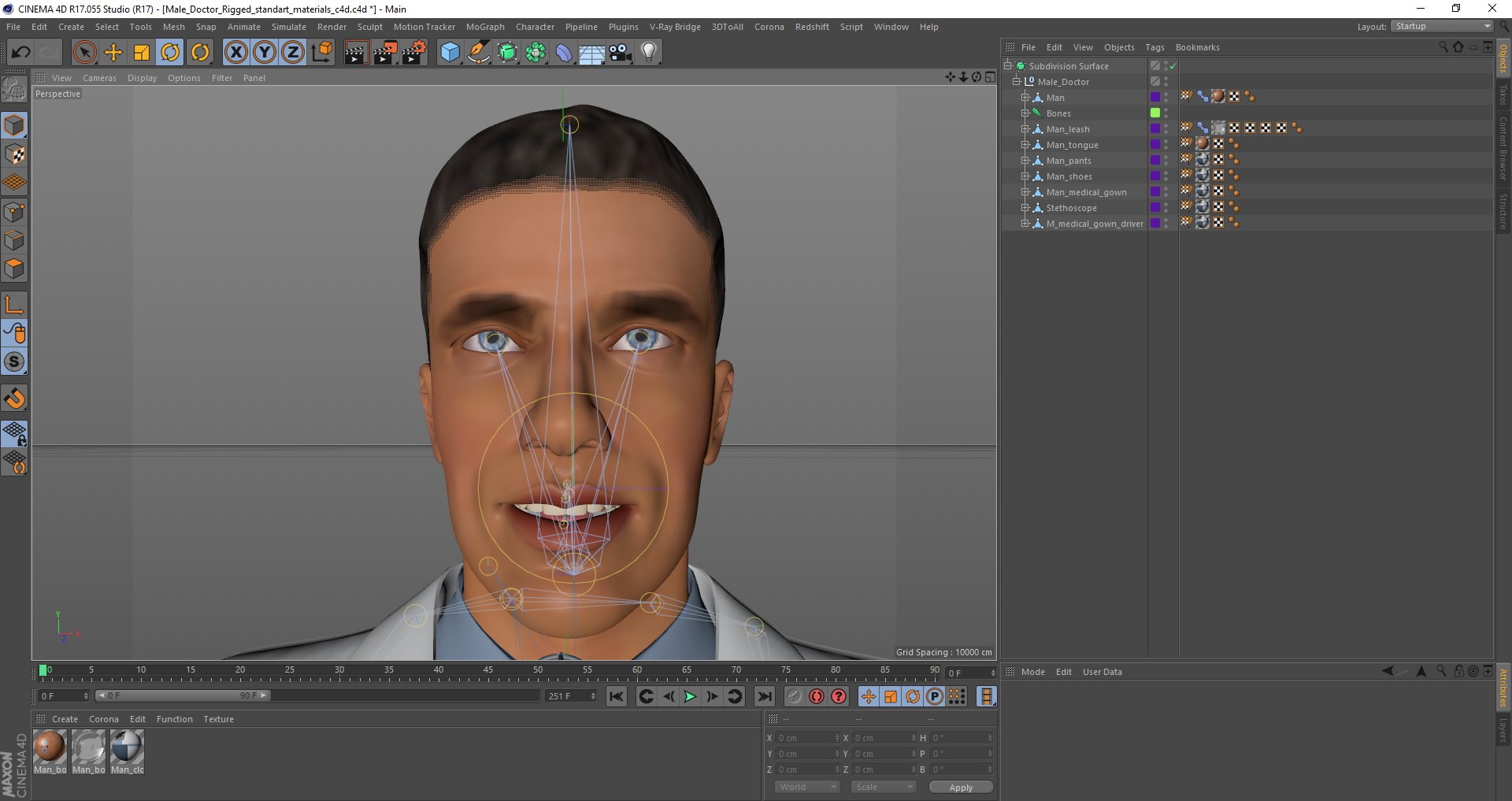The width and height of the screenshot is (1512, 801).
Task: Open the Floor environment objects icon
Action: click(x=591, y=53)
